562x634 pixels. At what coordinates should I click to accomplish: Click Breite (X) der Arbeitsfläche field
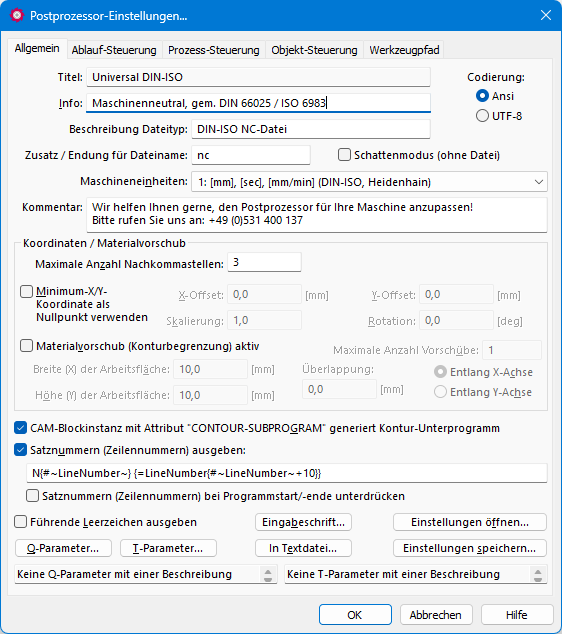coord(210,369)
